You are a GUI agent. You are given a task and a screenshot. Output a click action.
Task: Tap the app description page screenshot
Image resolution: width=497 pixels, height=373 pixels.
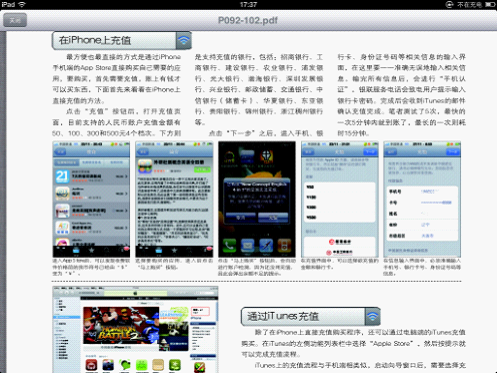coord(174,199)
